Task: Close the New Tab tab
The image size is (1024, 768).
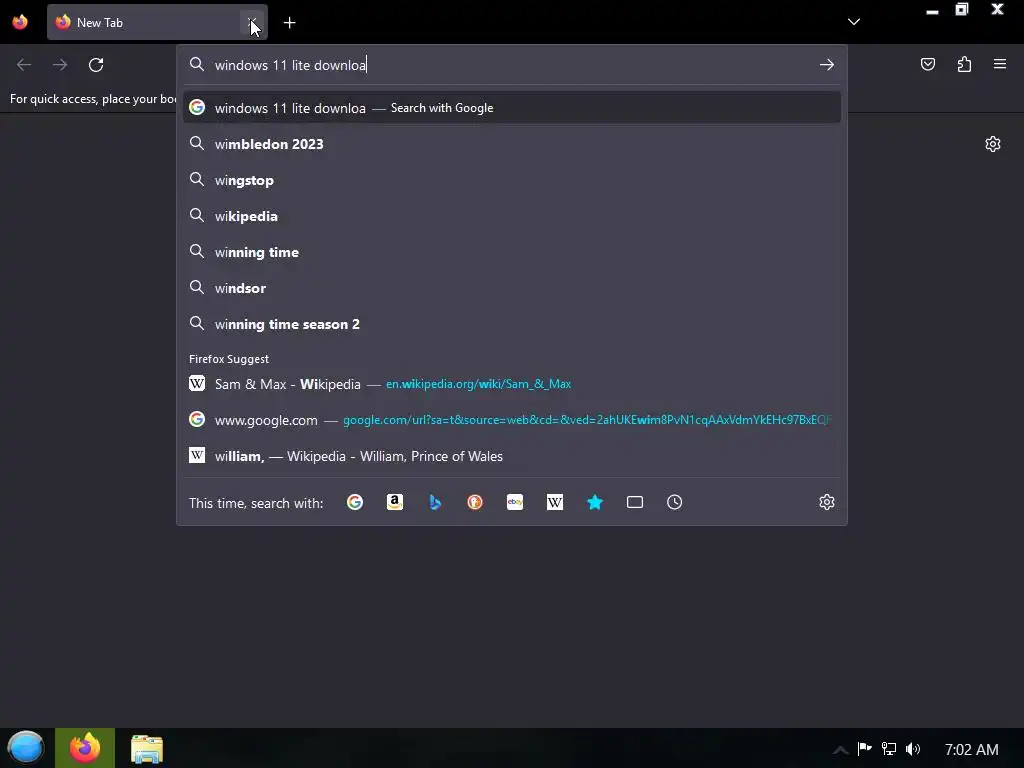Action: 251,22
